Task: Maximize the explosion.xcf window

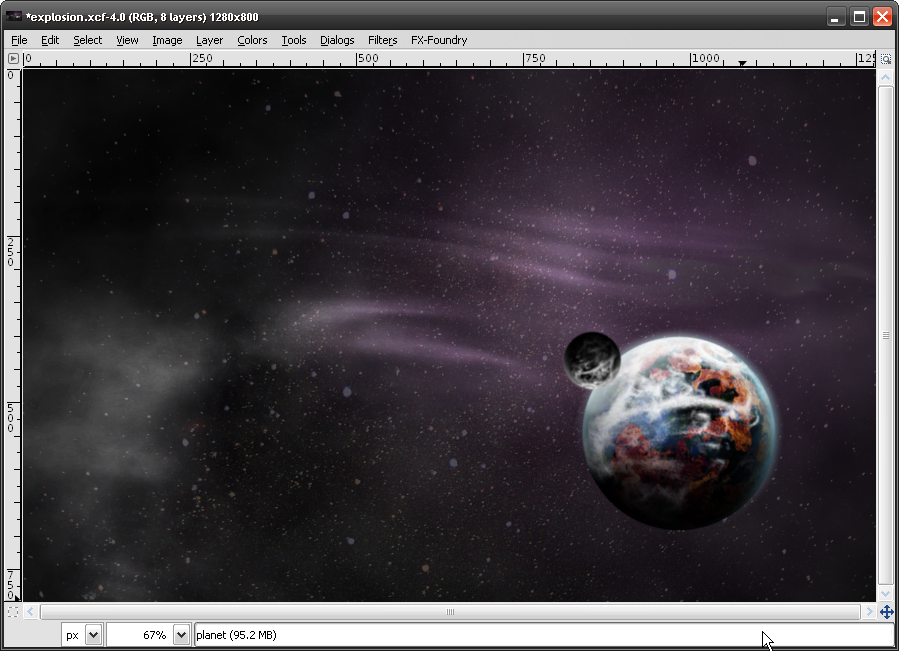Action: point(859,17)
